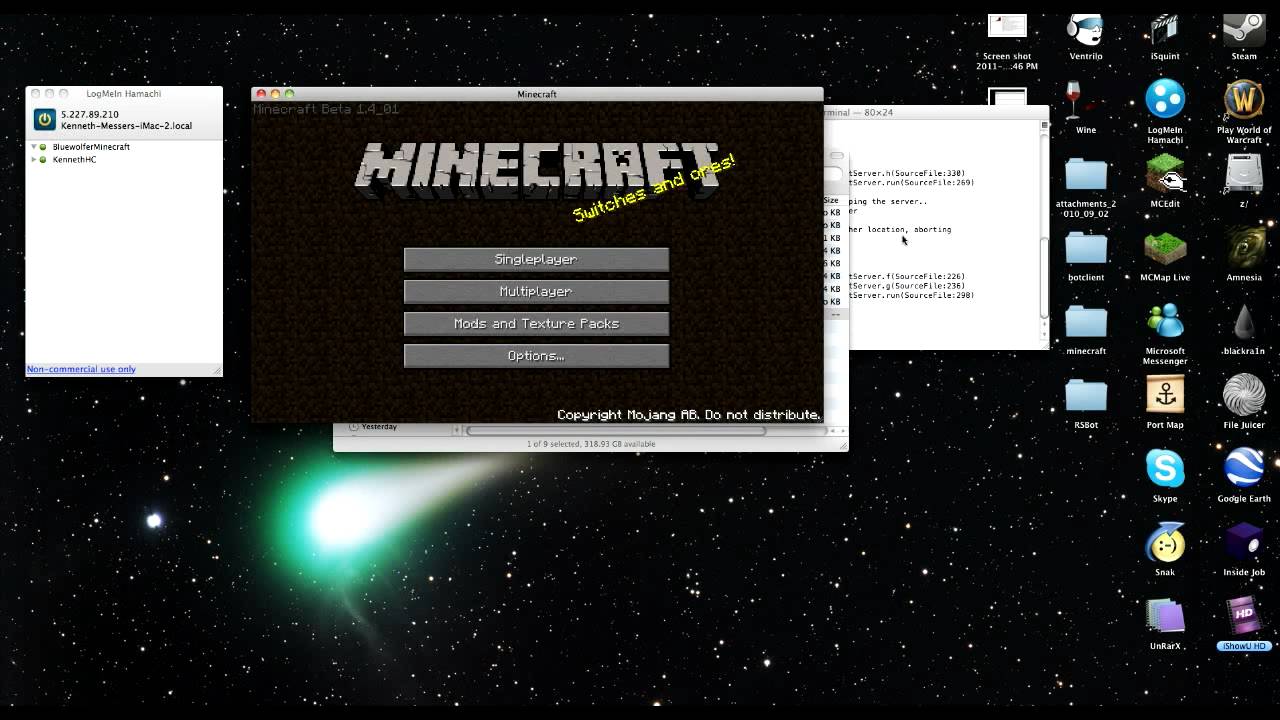The width and height of the screenshot is (1280, 720).
Task: Open the Multiplayer menu in Minecraft
Action: [536, 291]
